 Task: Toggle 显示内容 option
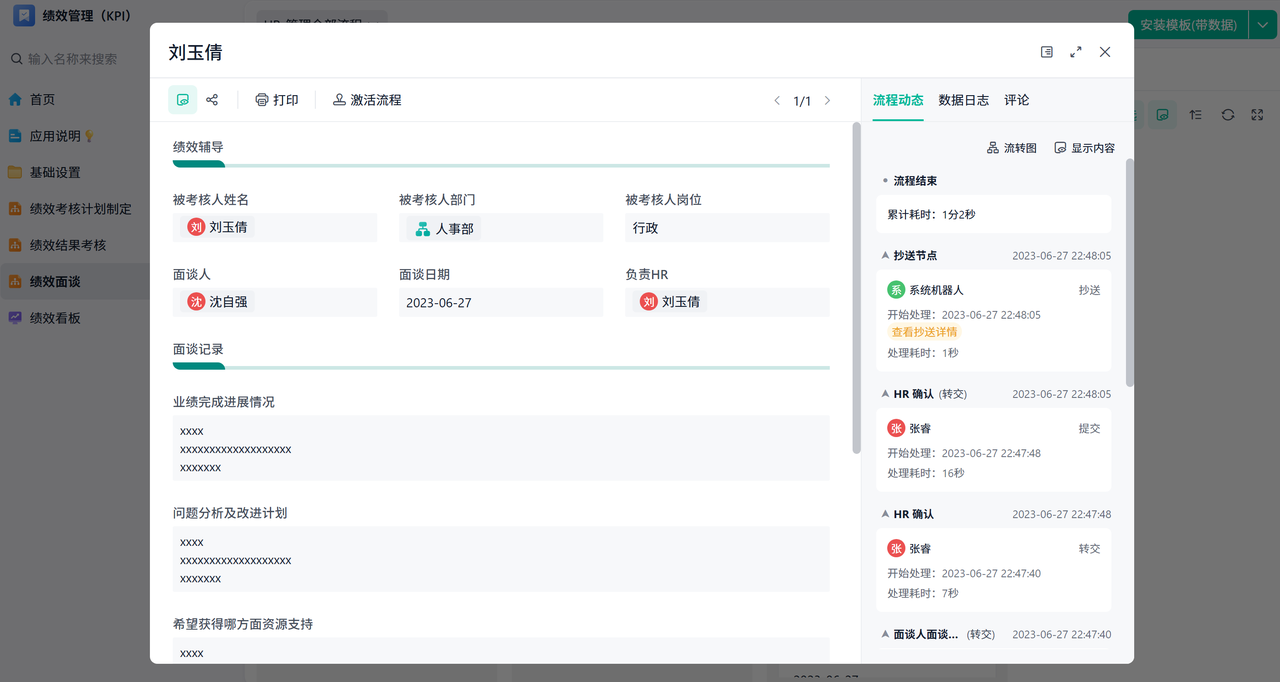1085,148
